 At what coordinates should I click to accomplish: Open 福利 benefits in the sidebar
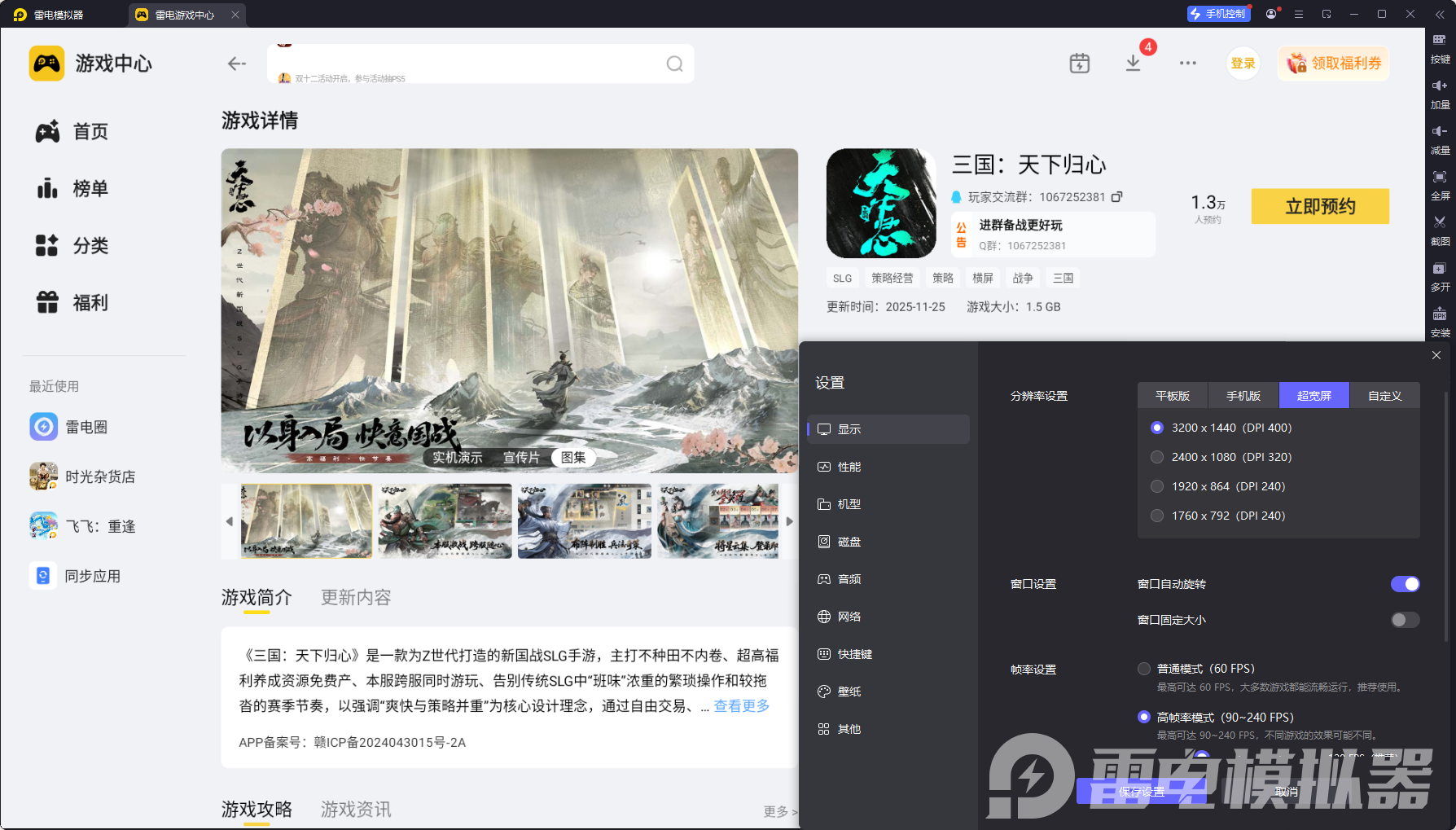72,303
